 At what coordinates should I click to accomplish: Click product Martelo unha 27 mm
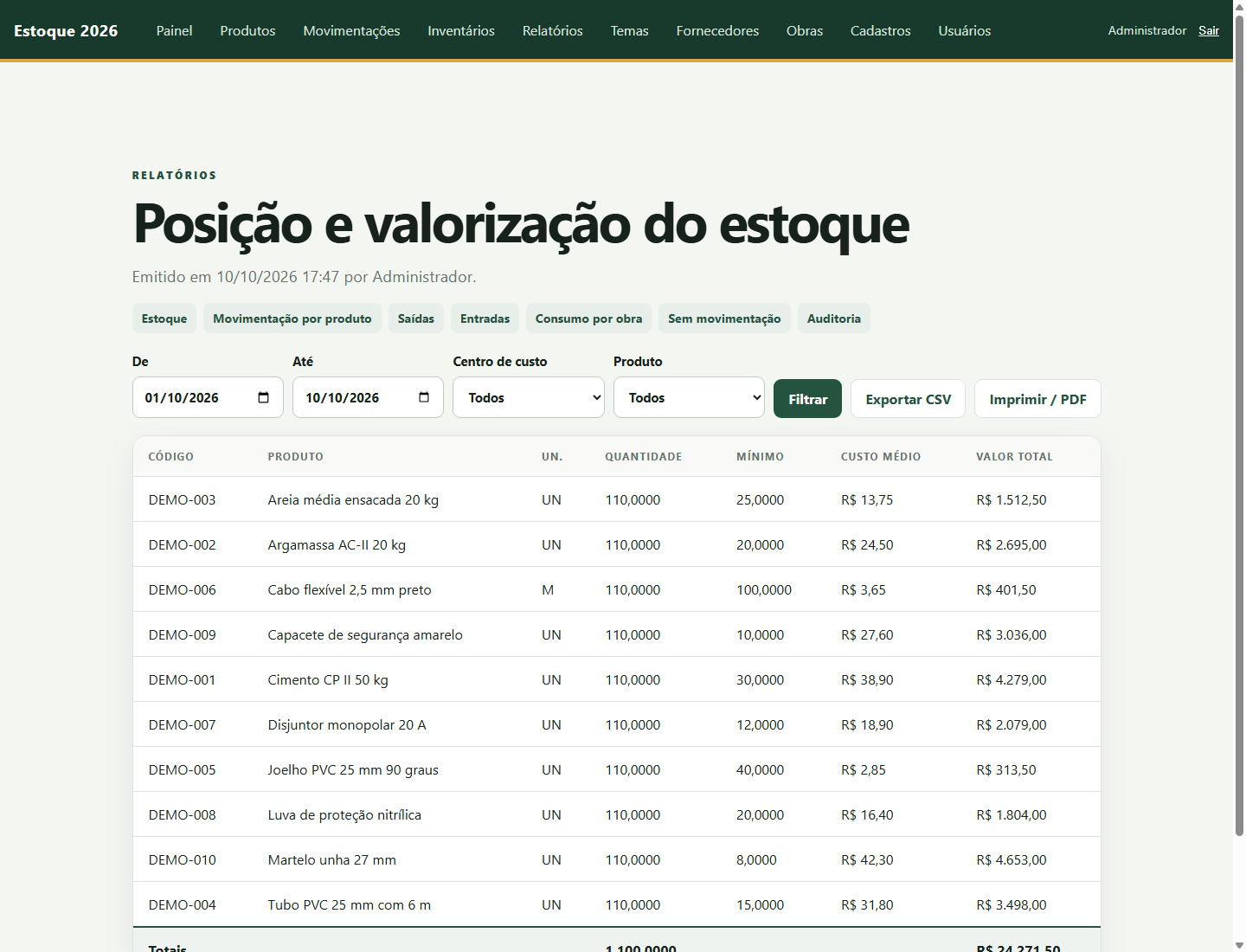coord(332,859)
